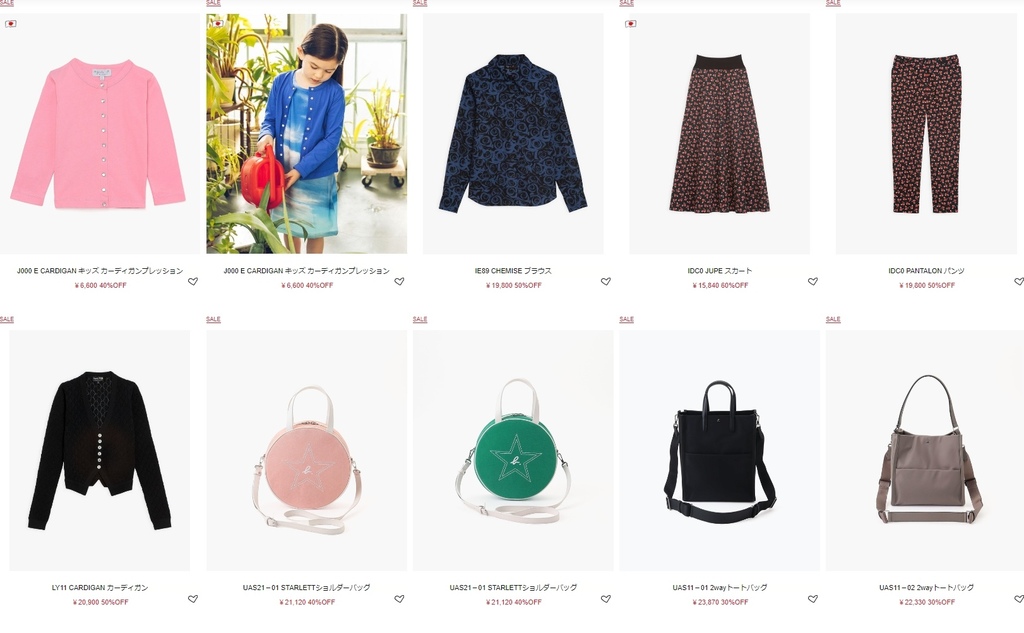Image resolution: width=1024 pixels, height=633 pixels.
Task: Click the Japan flag badge on the skirt
Action: [x=630, y=24]
